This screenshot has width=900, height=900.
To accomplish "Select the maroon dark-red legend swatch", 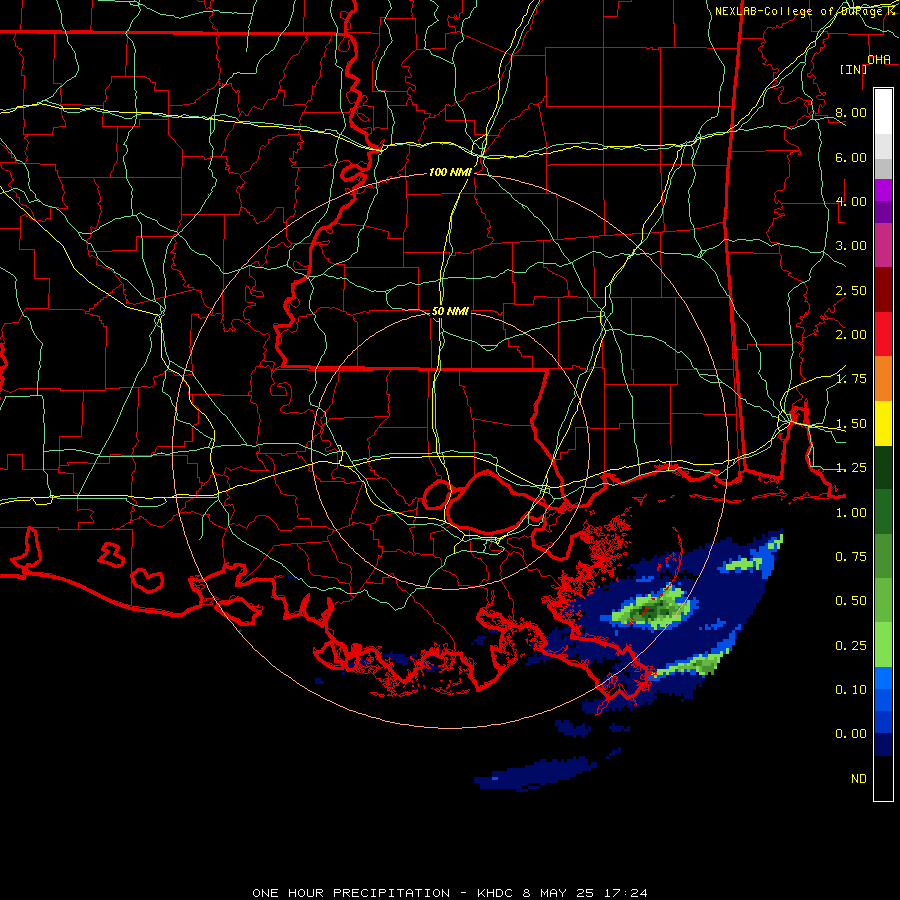I will tap(883, 290).
